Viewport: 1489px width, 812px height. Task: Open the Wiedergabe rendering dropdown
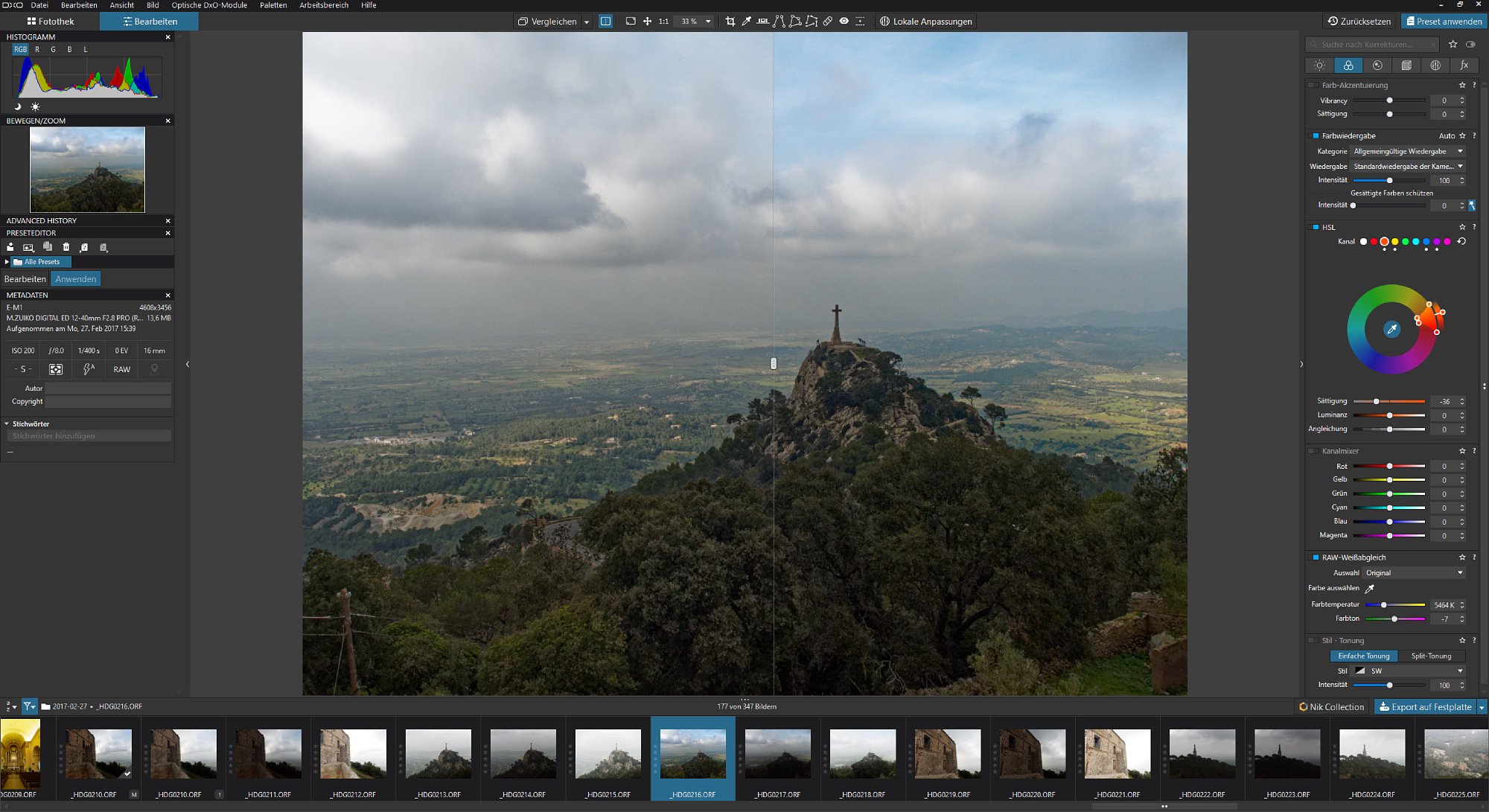coord(1408,167)
